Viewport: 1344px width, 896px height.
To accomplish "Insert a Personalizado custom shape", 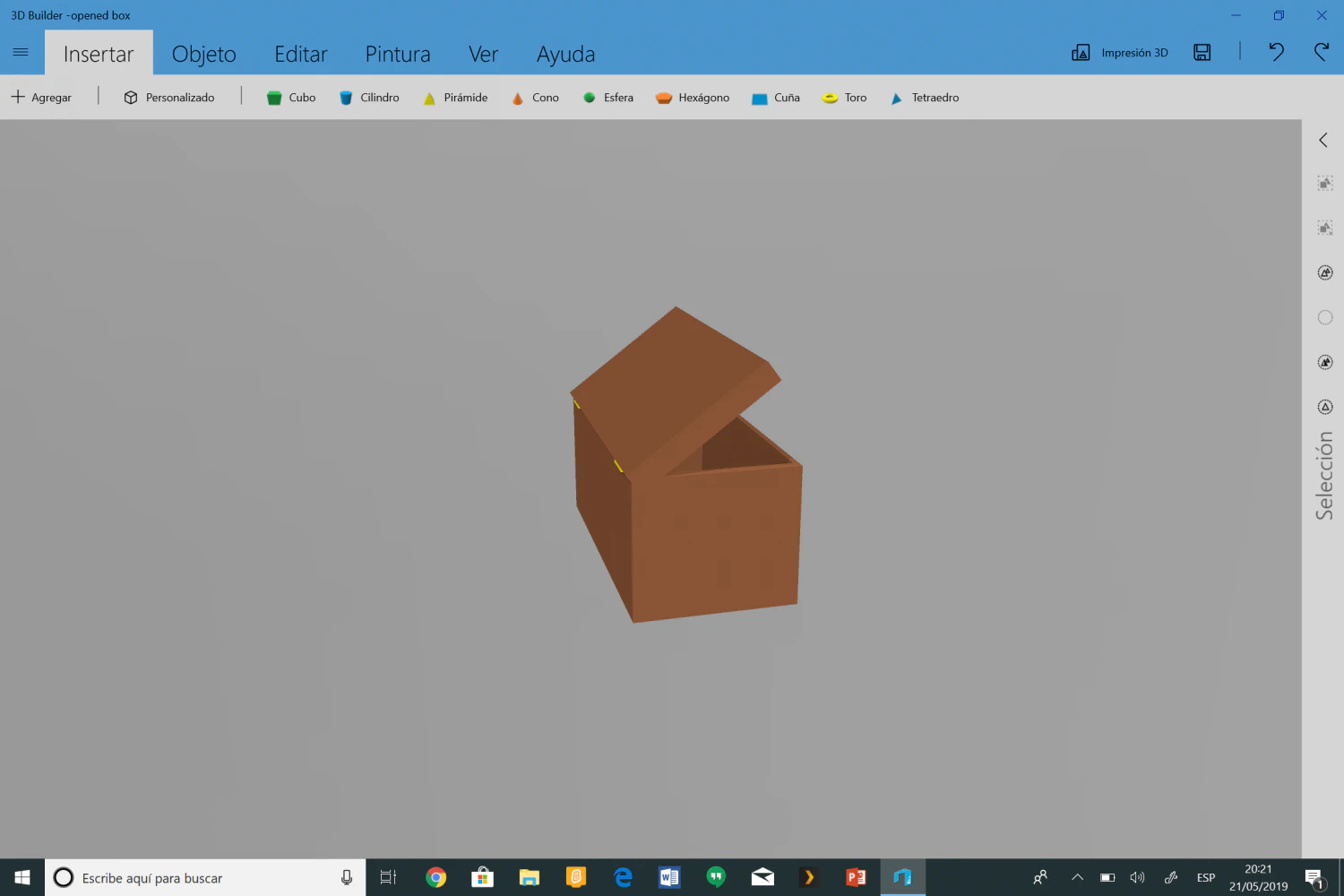I will tap(169, 98).
